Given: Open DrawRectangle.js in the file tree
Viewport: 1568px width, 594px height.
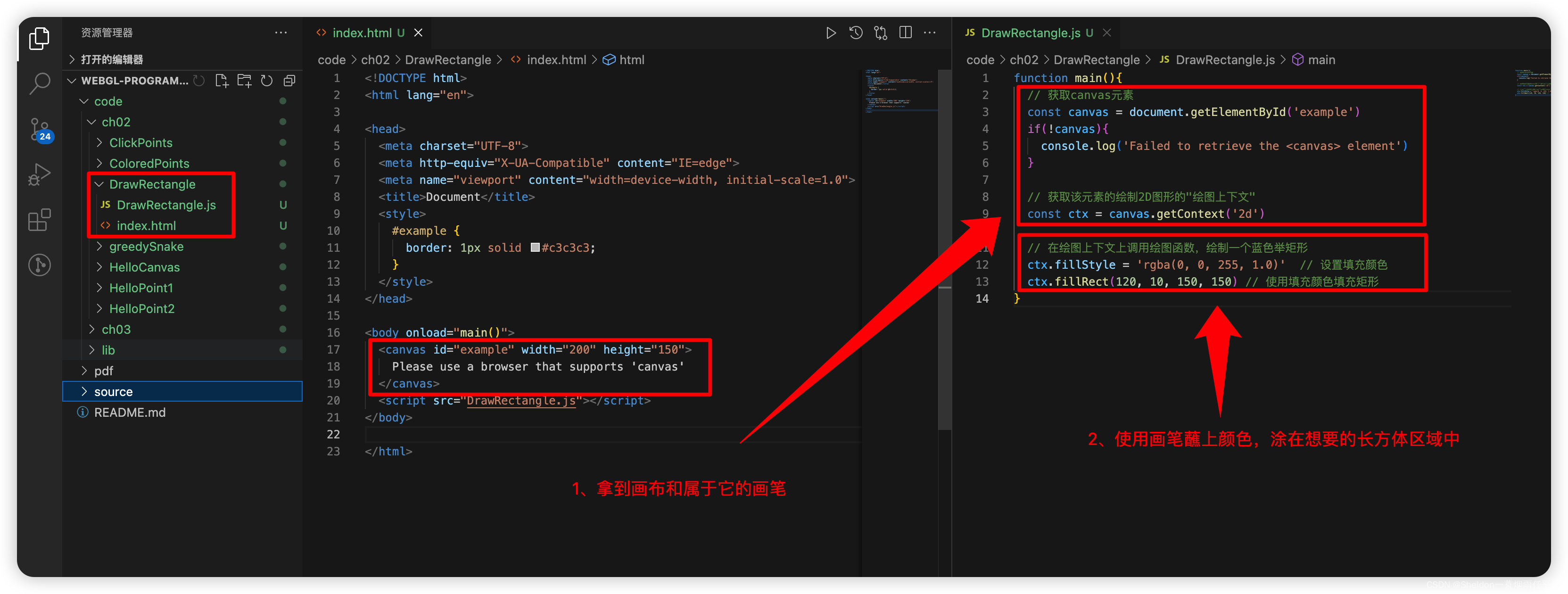Looking at the screenshot, I should pos(165,205).
